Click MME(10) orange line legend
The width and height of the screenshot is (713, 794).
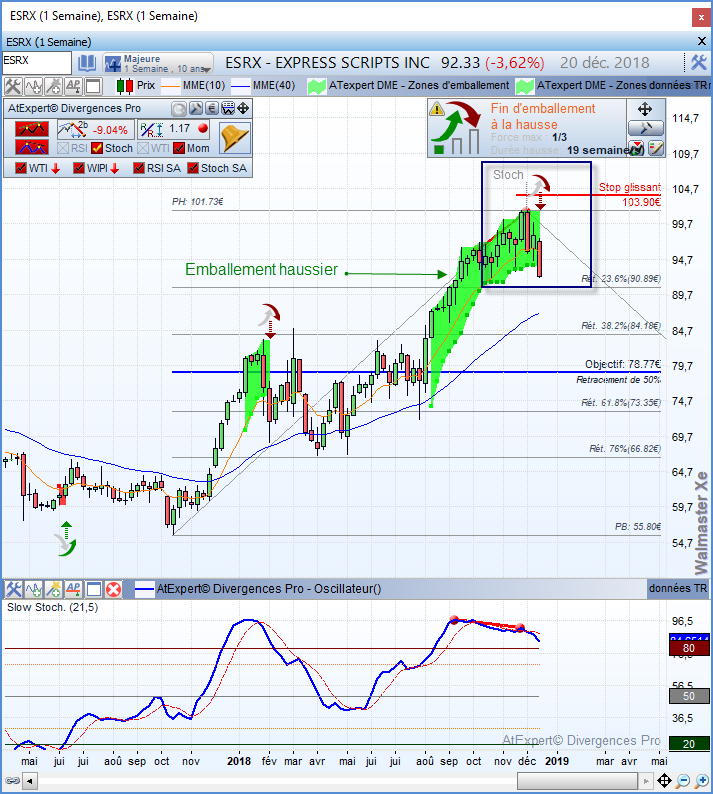click(193, 86)
